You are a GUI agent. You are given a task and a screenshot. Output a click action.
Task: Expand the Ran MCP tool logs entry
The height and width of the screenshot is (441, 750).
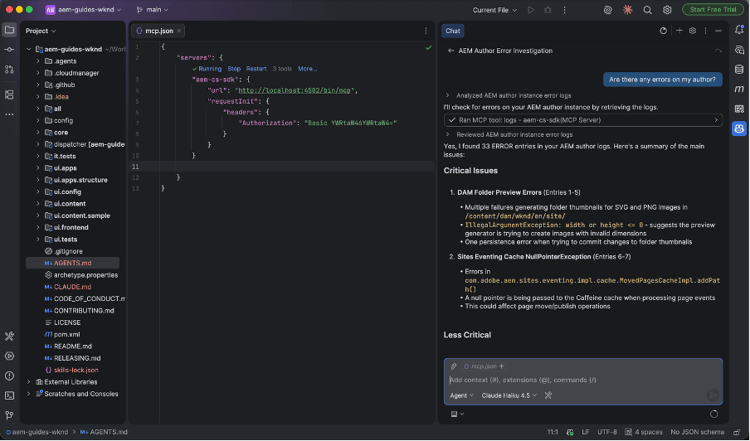[583, 120]
